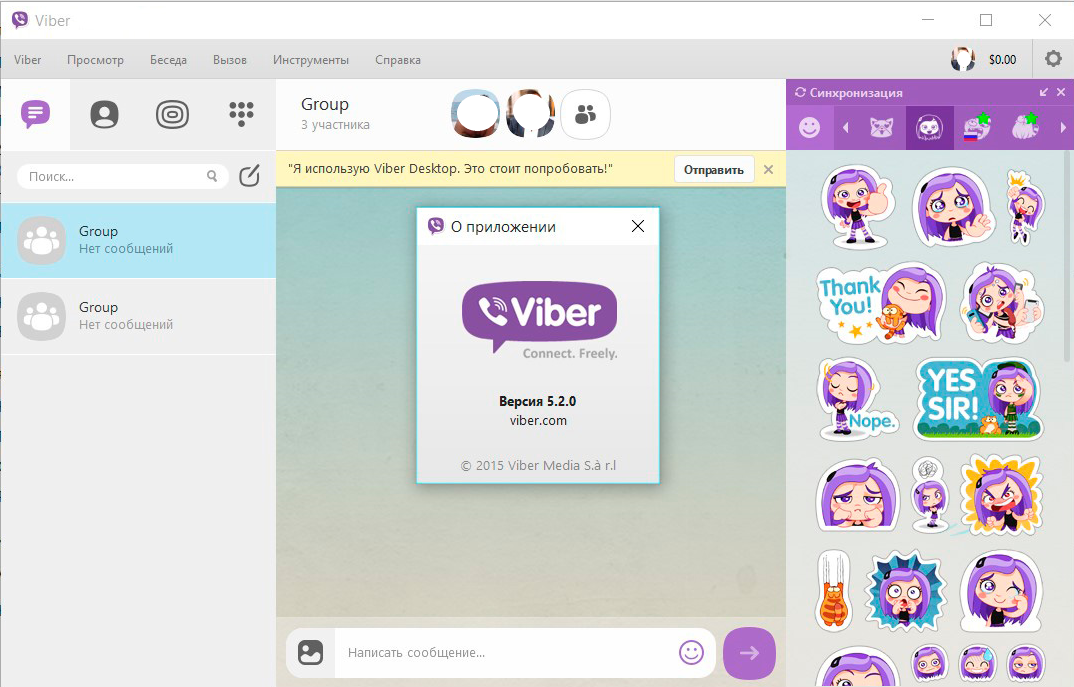Close the О приложении dialog
Image resolution: width=1074 pixels, height=687 pixels.
click(x=638, y=226)
